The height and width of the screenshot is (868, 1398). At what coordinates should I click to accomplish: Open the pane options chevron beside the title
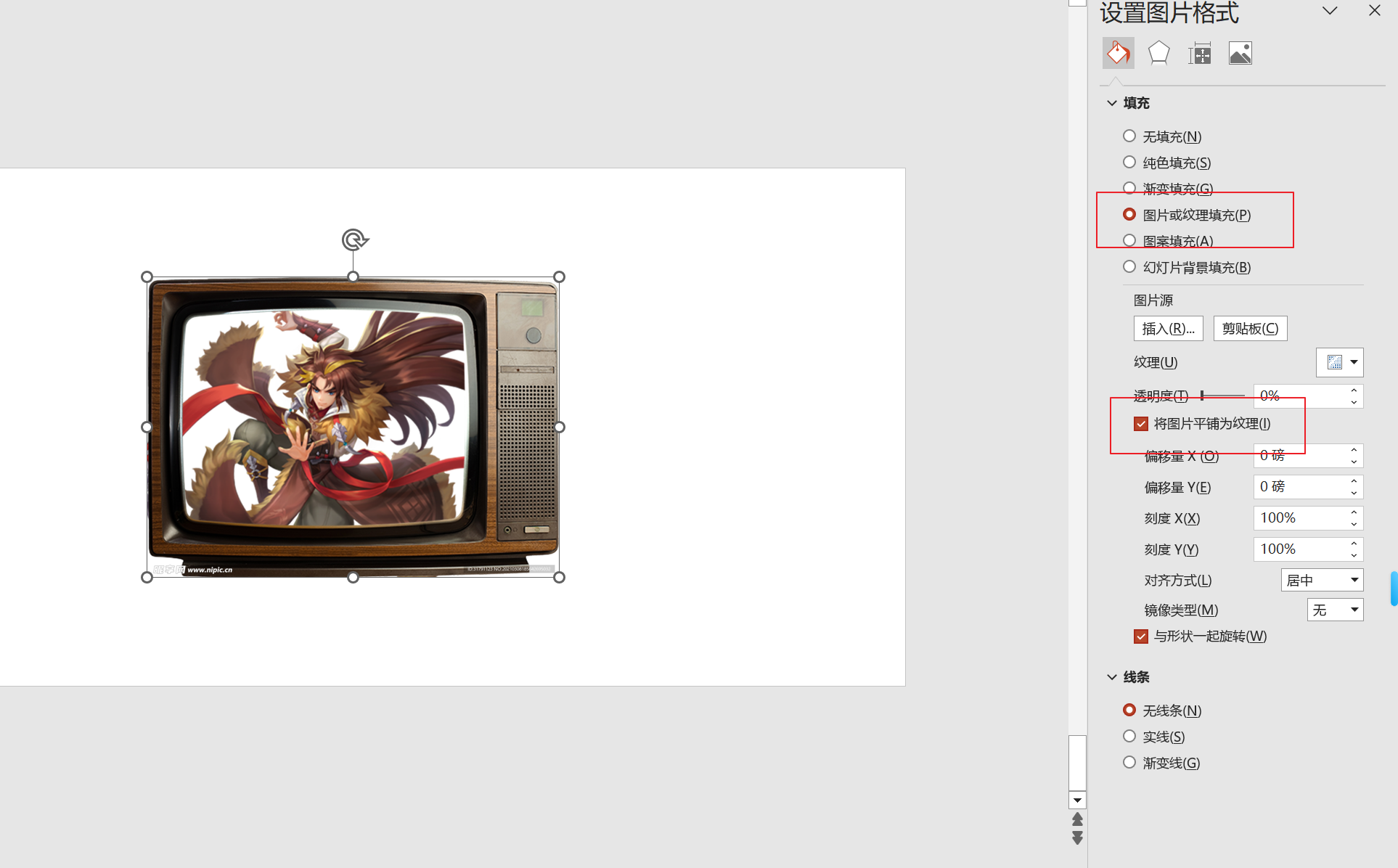click(x=1330, y=11)
